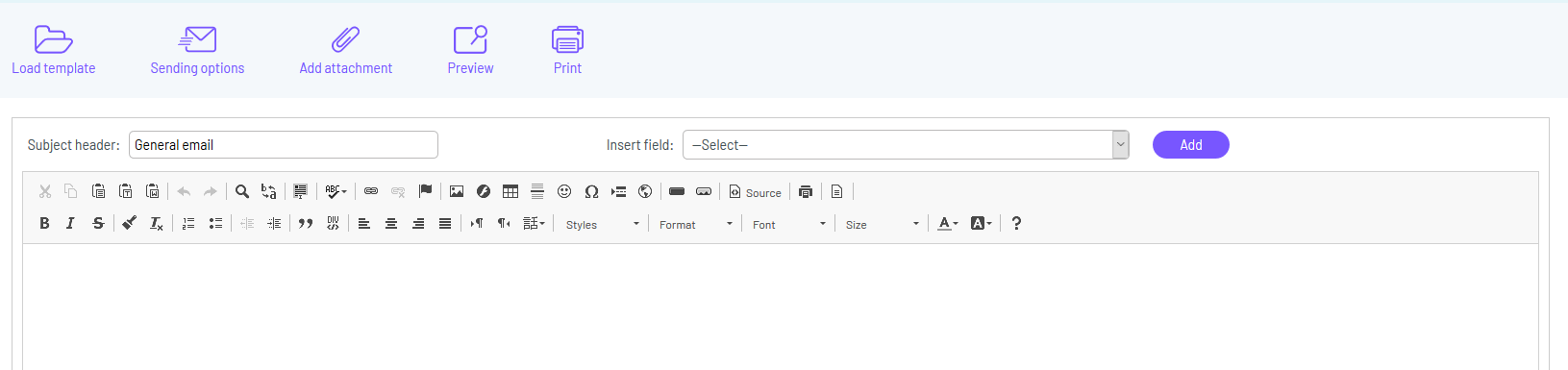Open the smiley emoticon picker
Viewport: 1568px width, 370px height.
[564, 191]
